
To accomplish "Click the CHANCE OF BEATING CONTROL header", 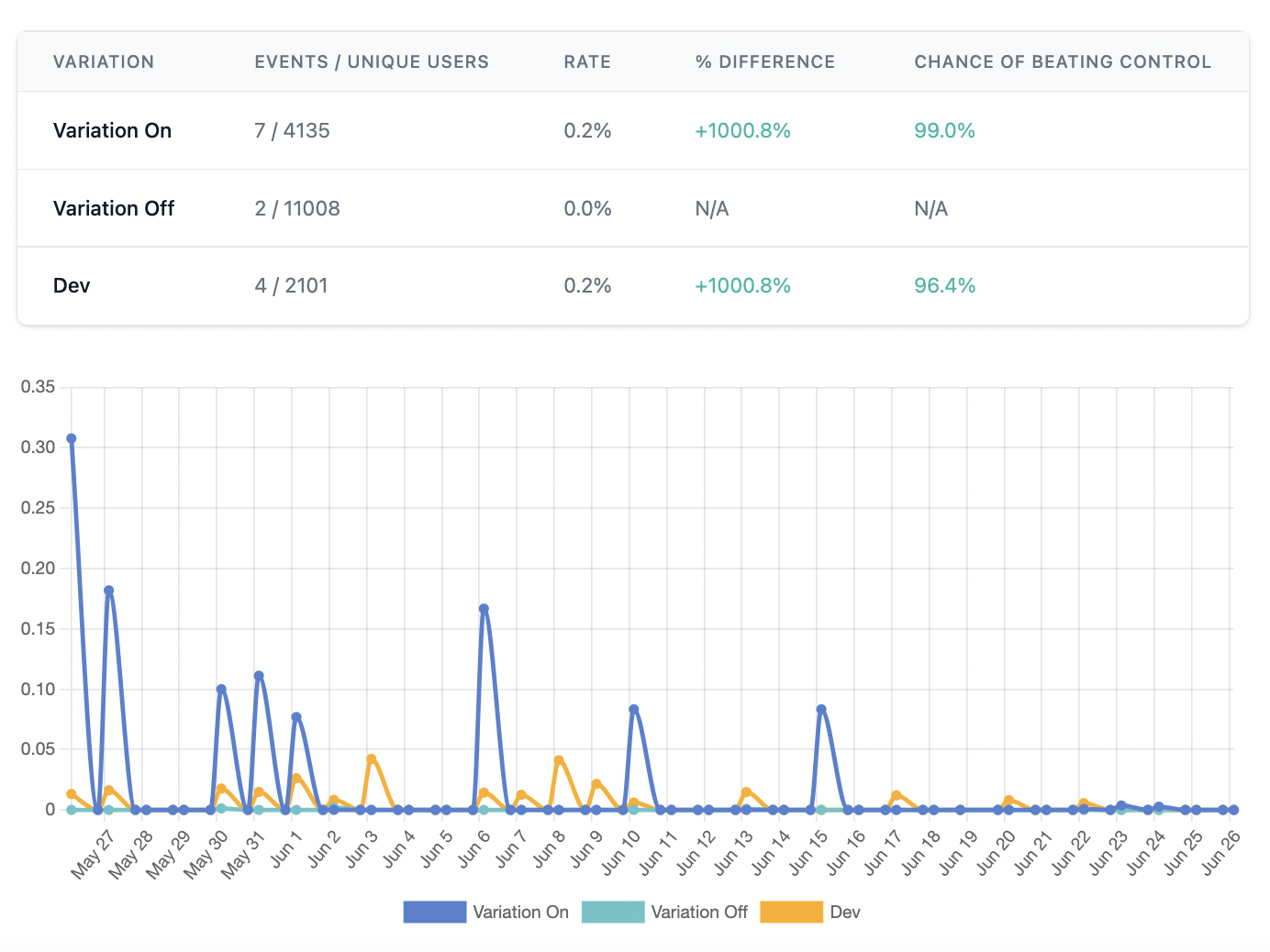I will coord(1063,61).
